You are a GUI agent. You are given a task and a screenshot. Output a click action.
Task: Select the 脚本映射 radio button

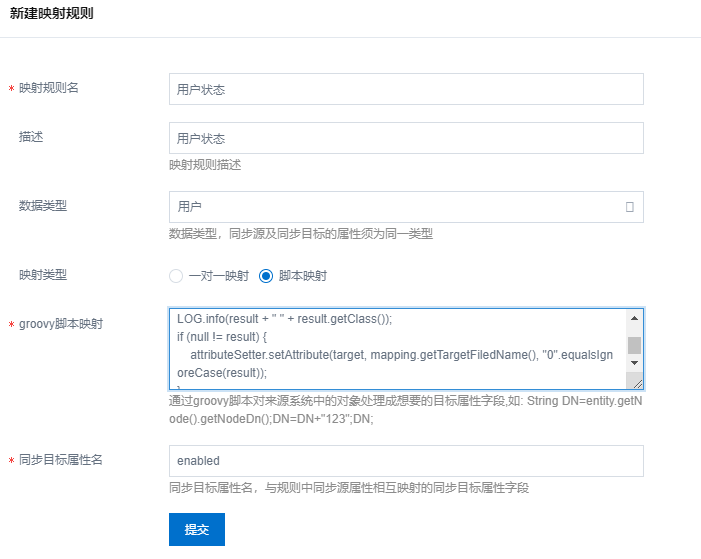pyautogui.click(x=266, y=276)
